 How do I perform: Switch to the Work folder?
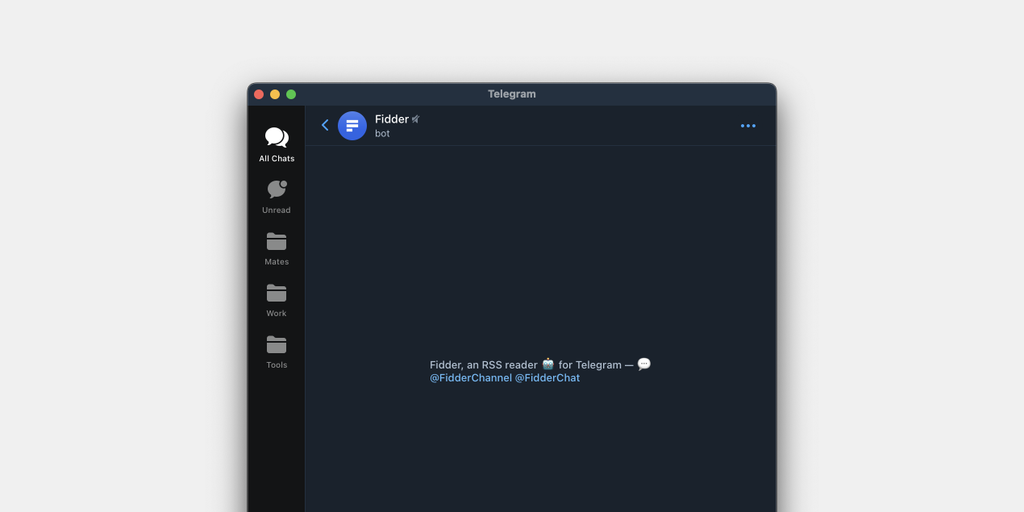(x=276, y=298)
